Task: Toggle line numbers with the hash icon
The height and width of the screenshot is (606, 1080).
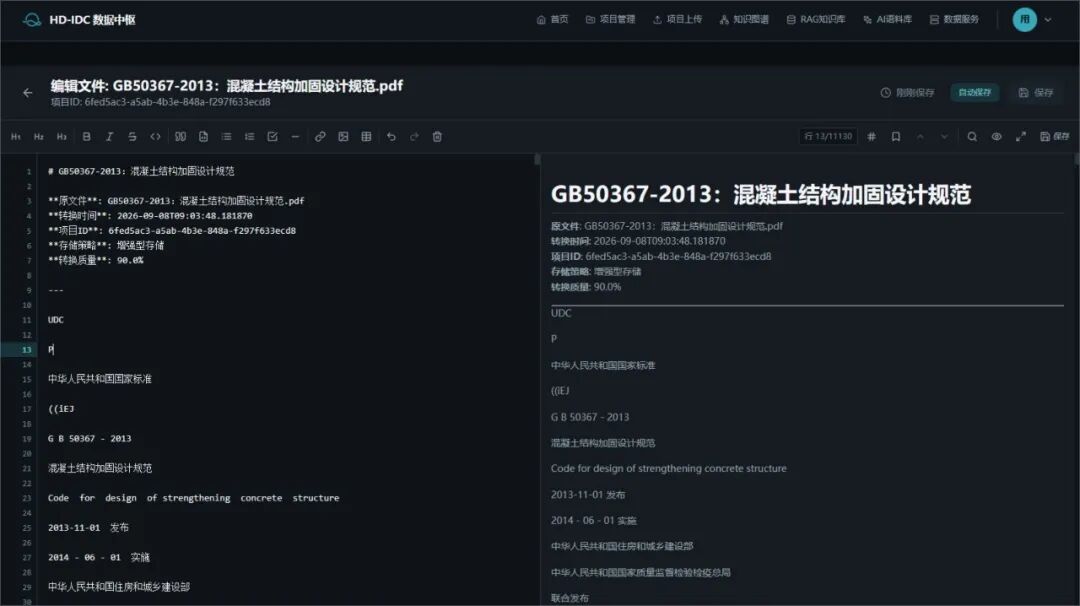Action: (872, 136)
